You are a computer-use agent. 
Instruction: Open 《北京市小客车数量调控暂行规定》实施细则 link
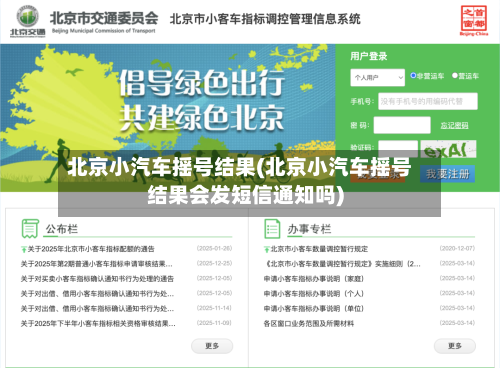[342, 264]
